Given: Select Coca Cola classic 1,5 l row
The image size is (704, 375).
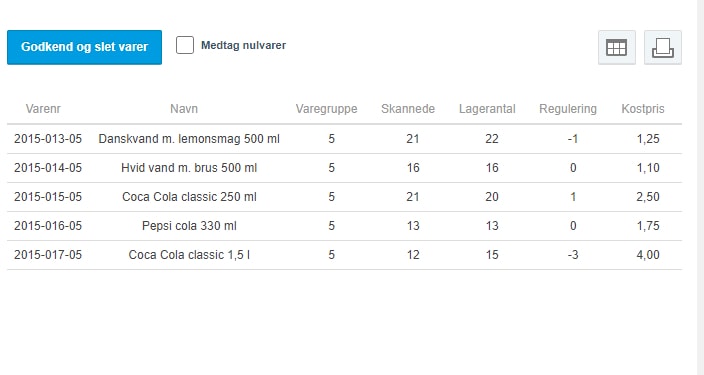Looking at the screenshot, I should click(344, 255).
